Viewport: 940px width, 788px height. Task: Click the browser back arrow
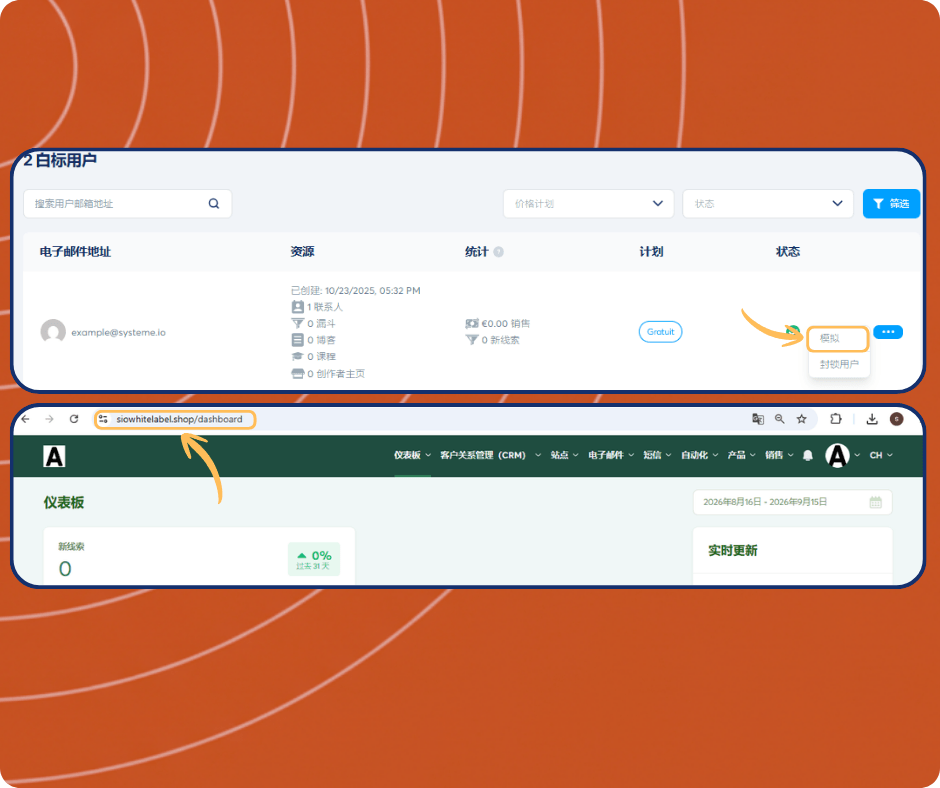coord(25,419)
